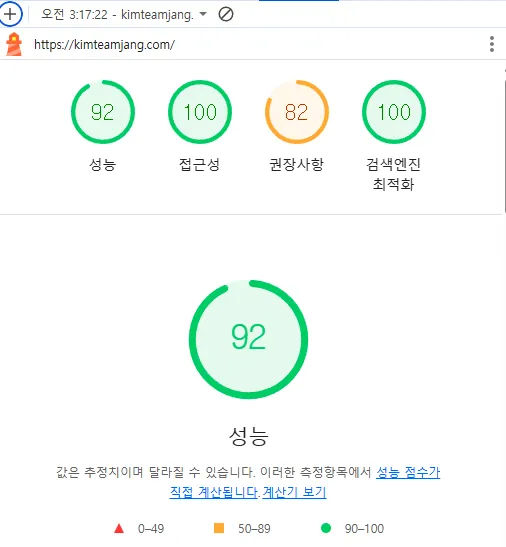Click the 권장사항 score gauge of 82
The width and height of the screenshot is (506, 547).
point(297,112)
